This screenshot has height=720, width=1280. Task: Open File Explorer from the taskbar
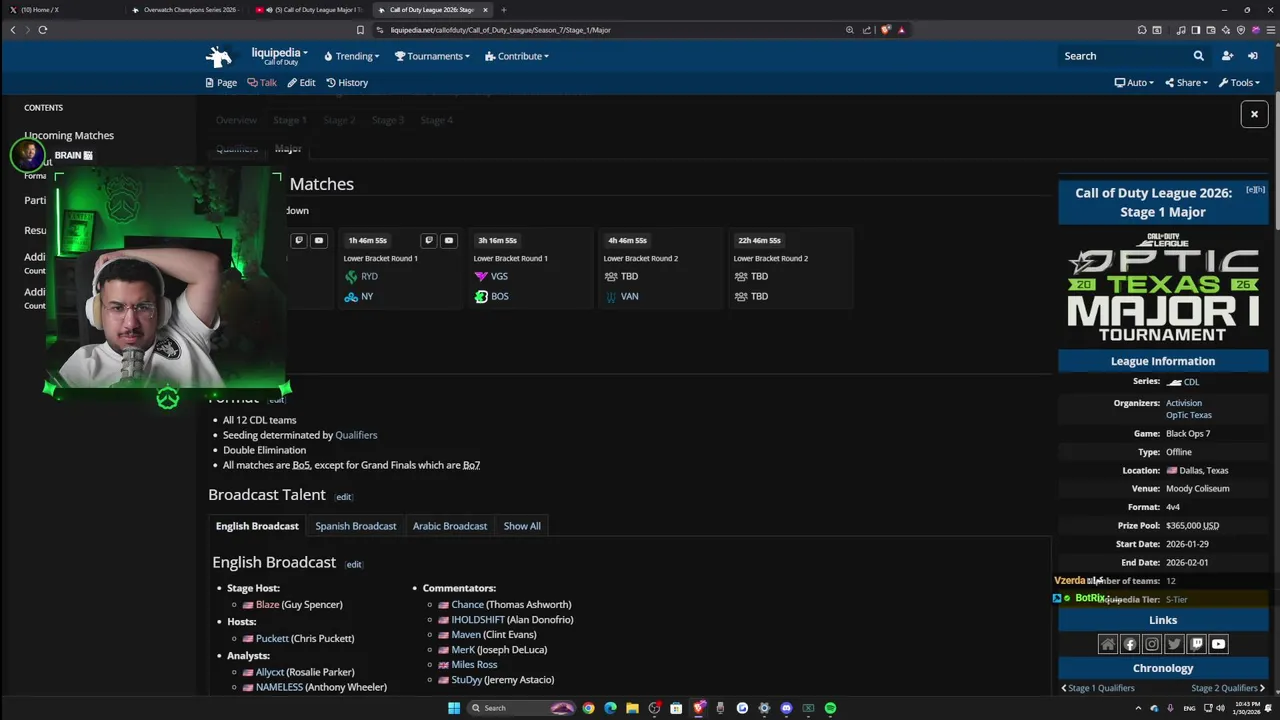632,708
